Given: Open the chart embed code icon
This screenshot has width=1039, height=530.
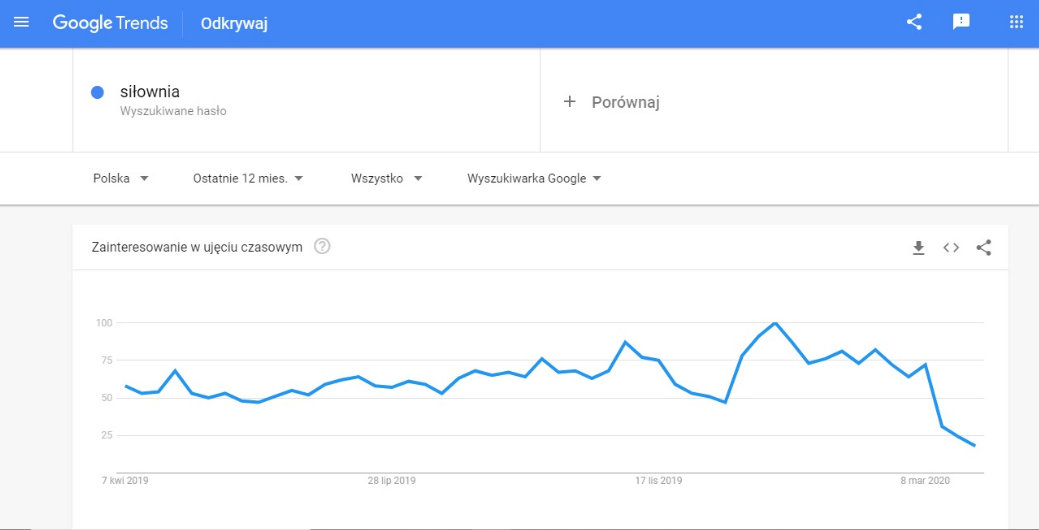Looking at the screenshot, I should (951, 248).
